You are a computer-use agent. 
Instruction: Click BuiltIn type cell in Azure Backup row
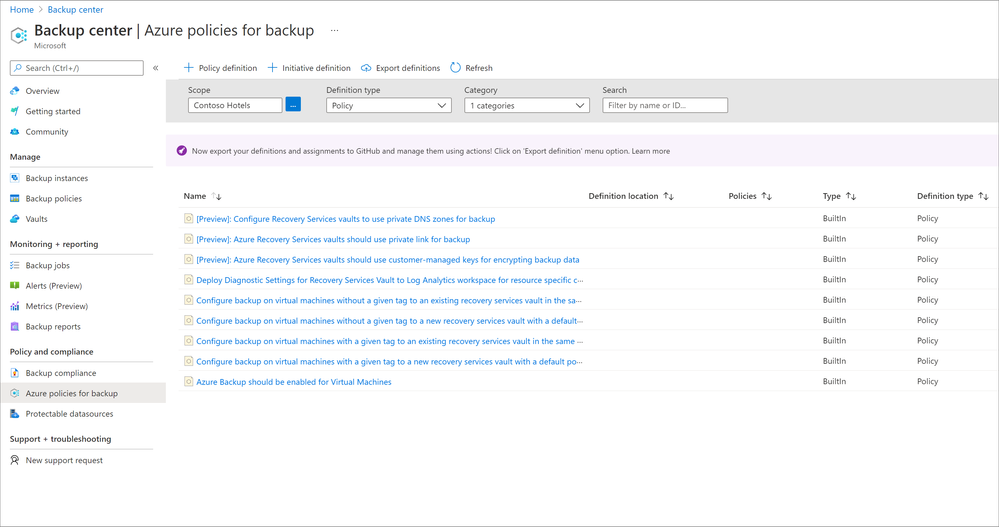click(x=834, y=382)
